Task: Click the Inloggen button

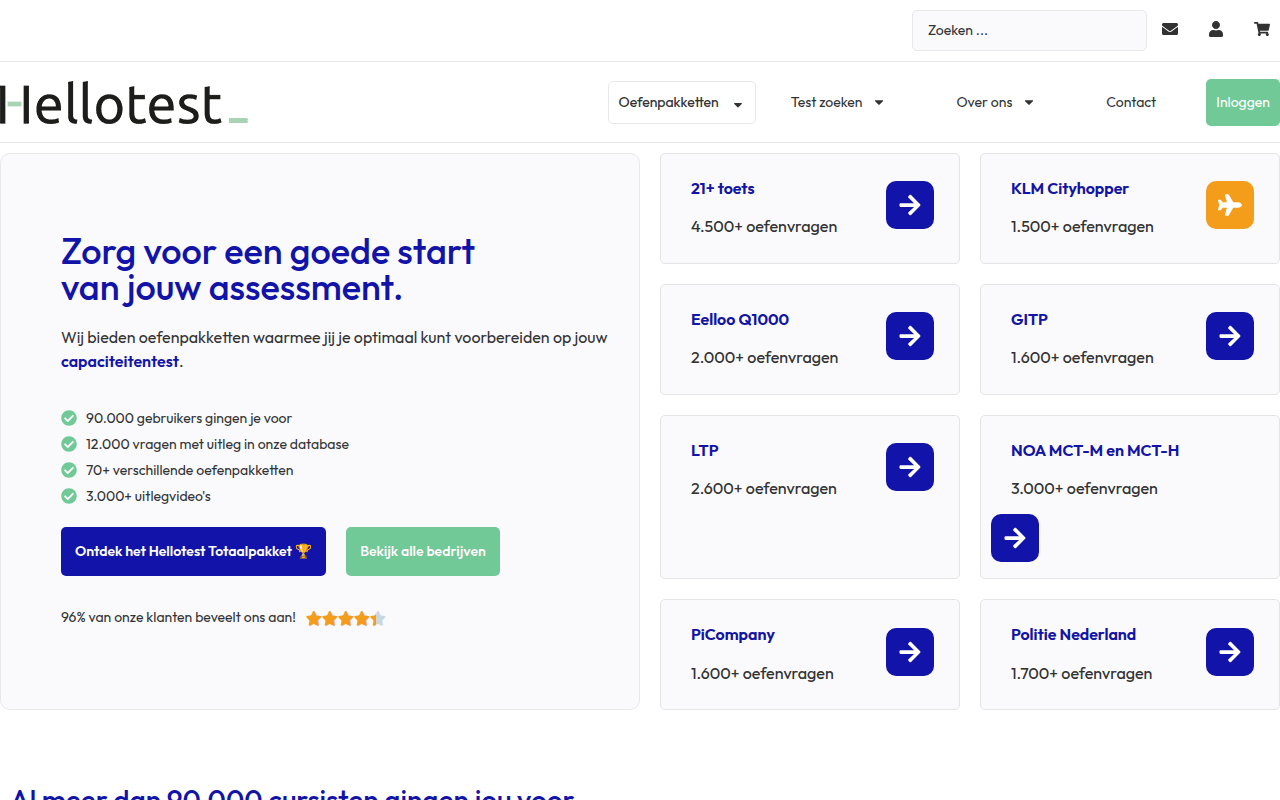Action: (1243, 102)
